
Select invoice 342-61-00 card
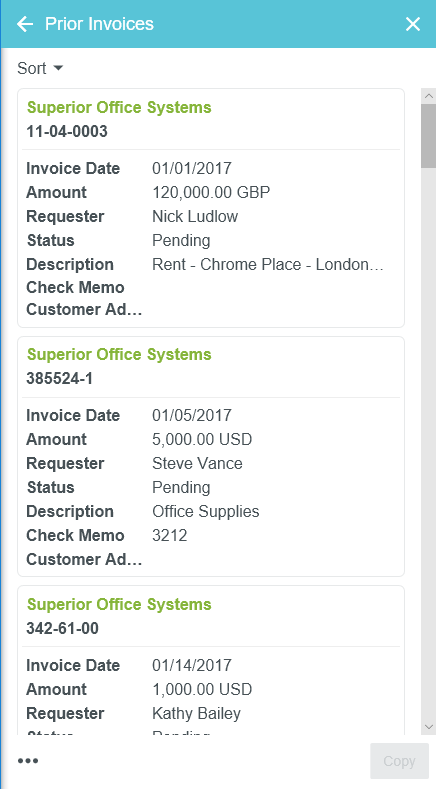click(x=211, y=660)
